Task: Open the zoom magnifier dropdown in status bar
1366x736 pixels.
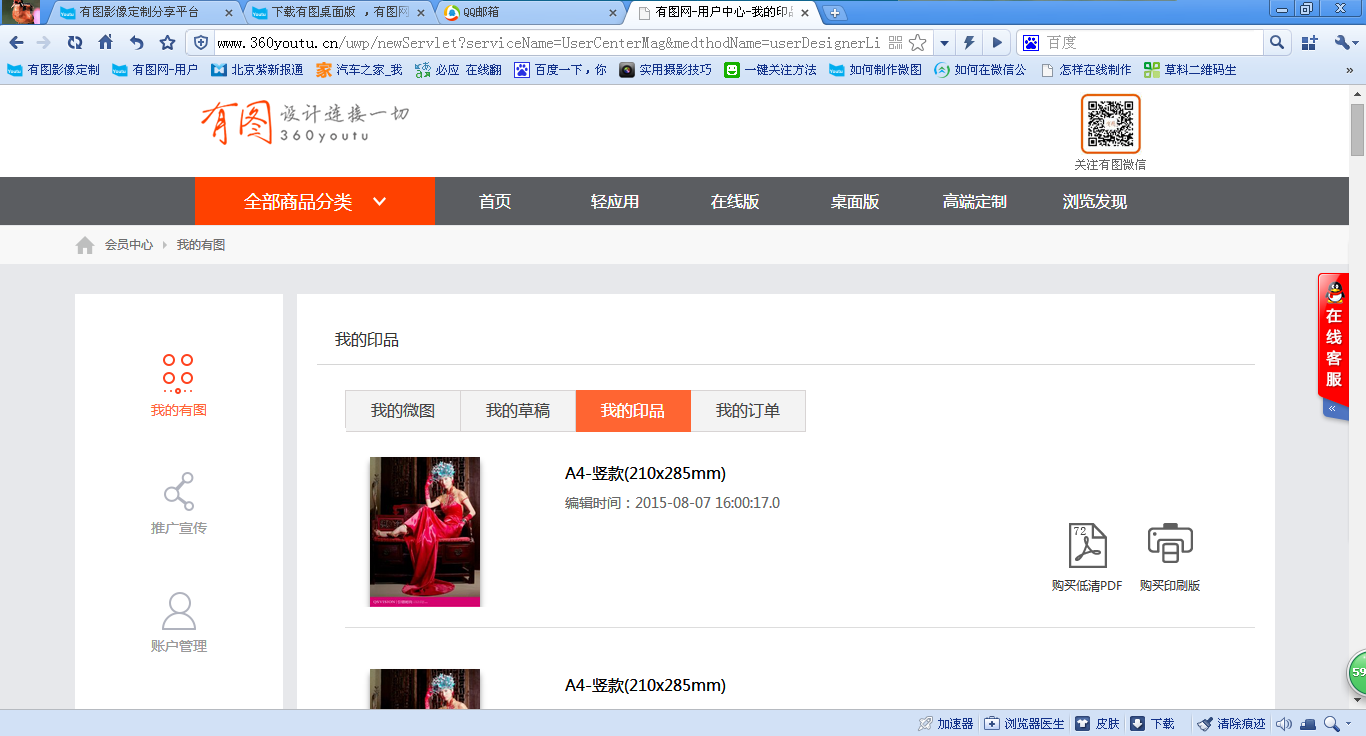Action: (1337, 723)
